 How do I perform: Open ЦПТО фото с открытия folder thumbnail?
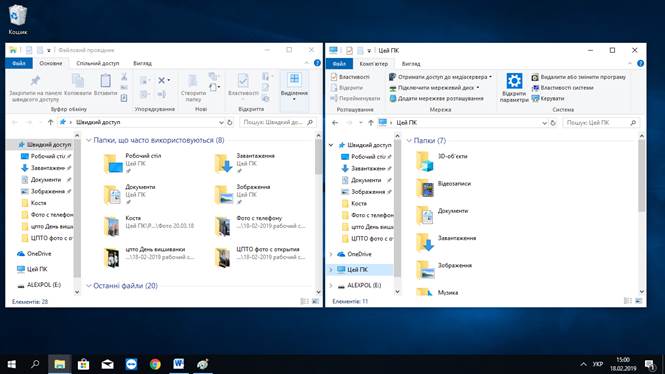pos(223,257)
